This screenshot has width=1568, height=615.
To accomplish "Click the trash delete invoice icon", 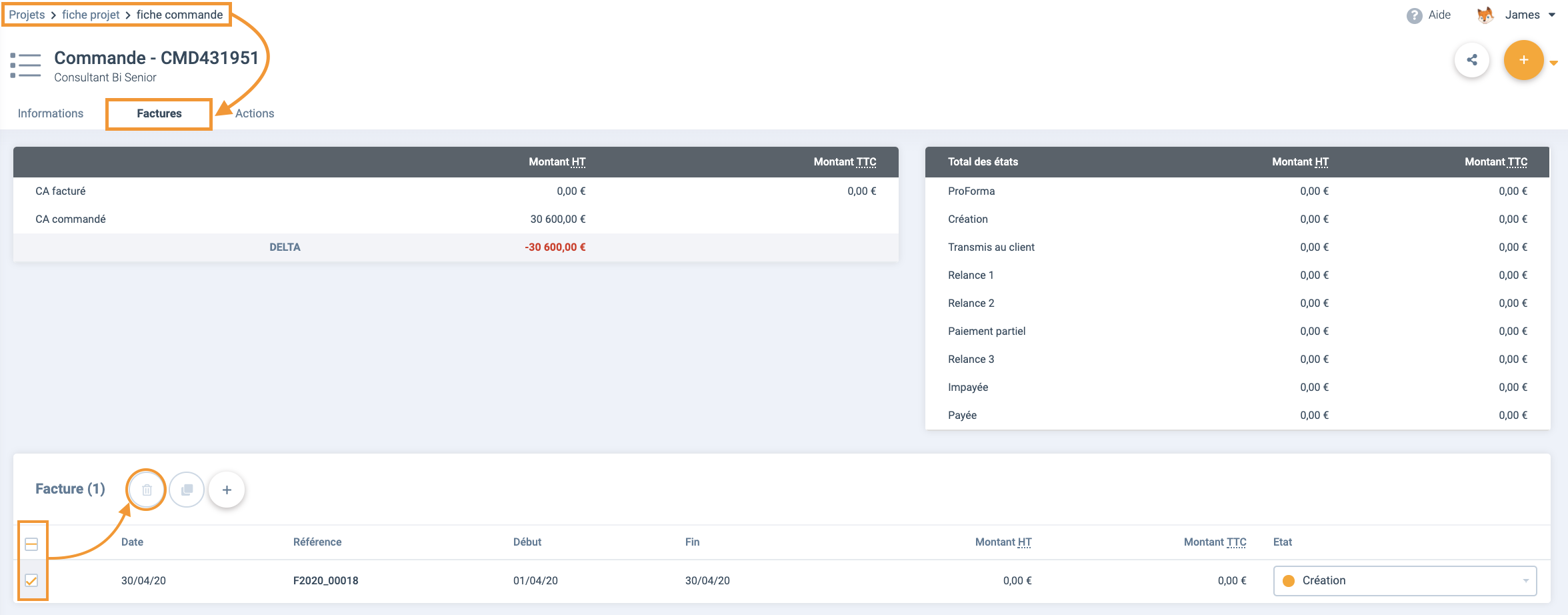I will click(x=147, y=490).
